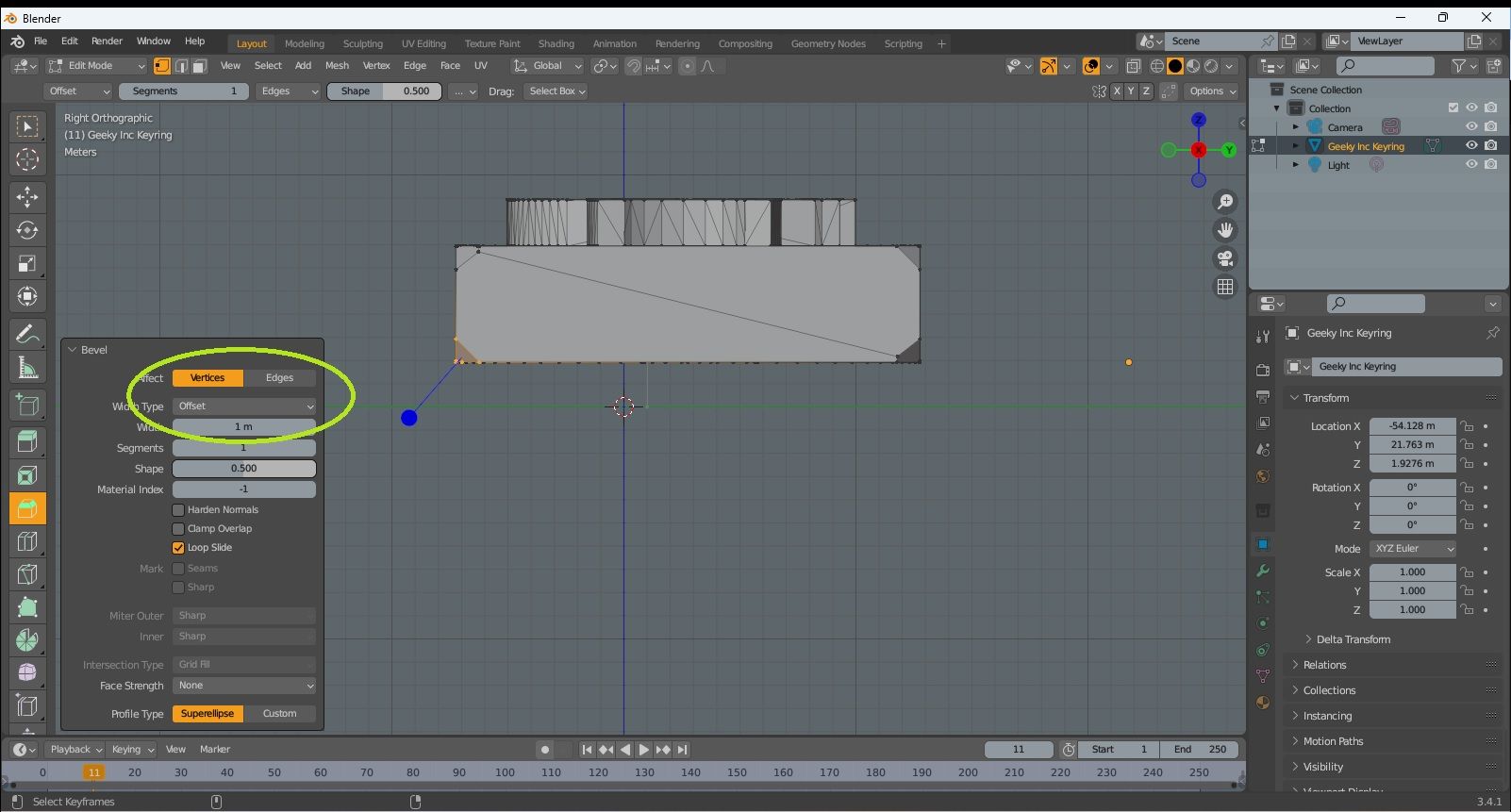Select the Rotate tool

[27, 230]
